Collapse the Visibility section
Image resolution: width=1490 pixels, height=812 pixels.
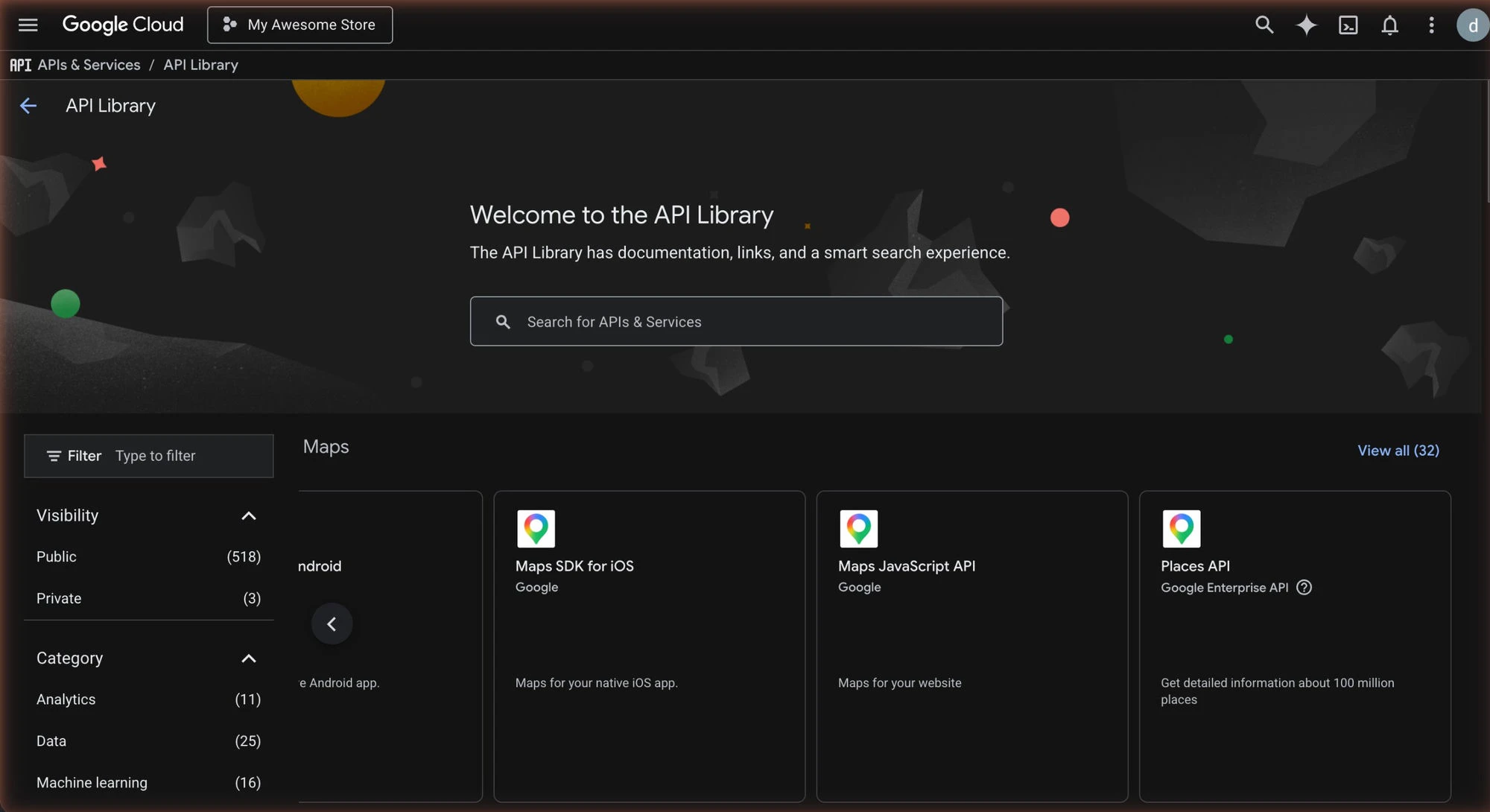click(x=249, y=516)
